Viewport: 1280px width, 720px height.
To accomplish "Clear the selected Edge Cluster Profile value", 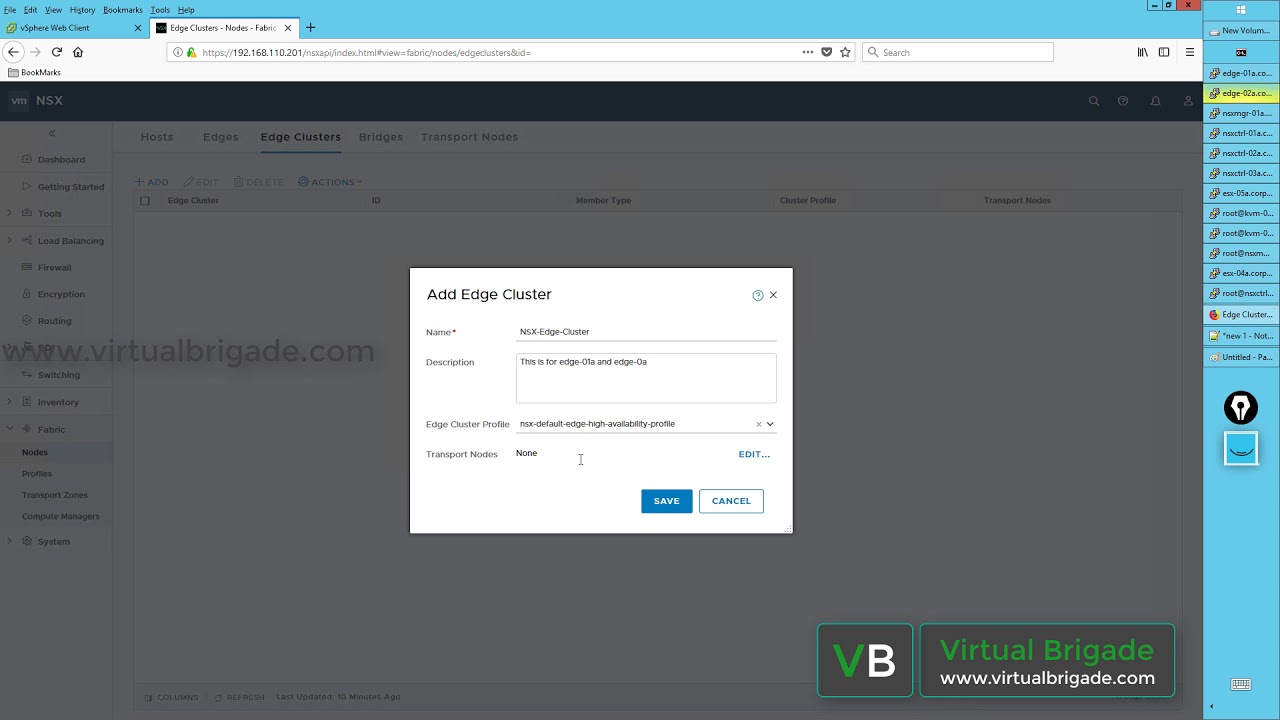I will 758,424.
